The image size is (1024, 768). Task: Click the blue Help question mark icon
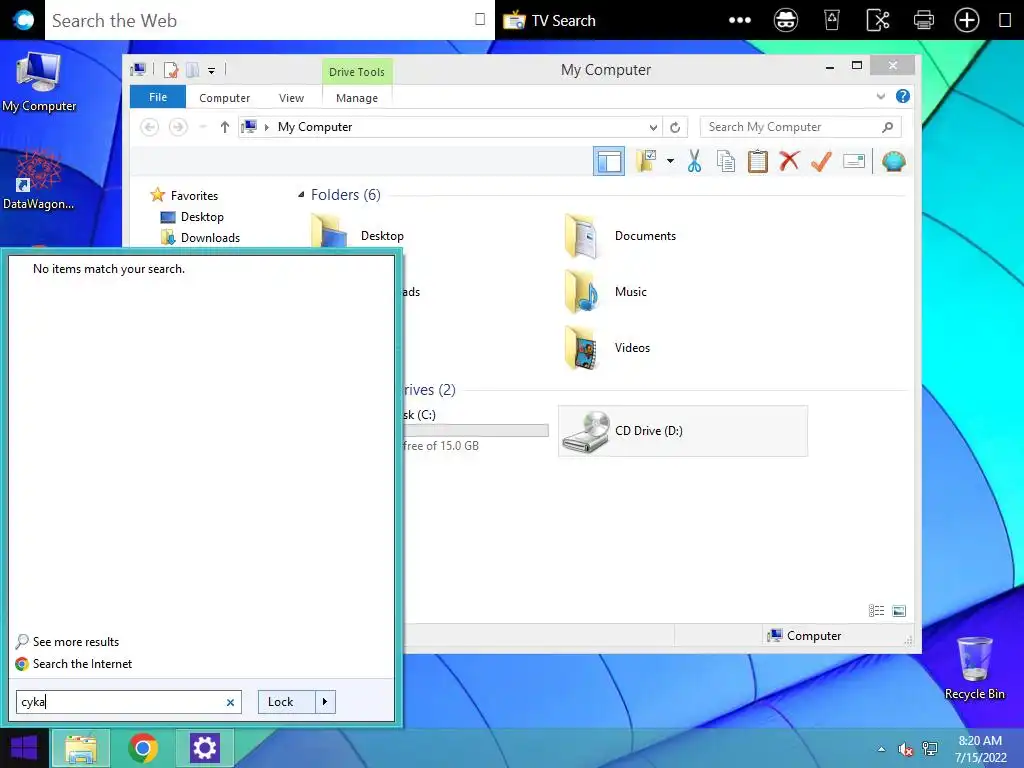(x=903, y=97)
